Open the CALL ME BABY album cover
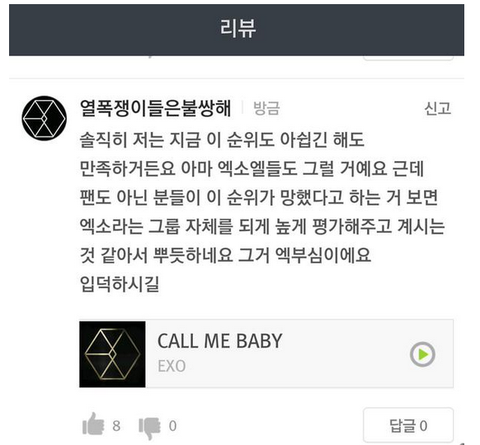Screen dimensions: 480x445 [112, 354]
